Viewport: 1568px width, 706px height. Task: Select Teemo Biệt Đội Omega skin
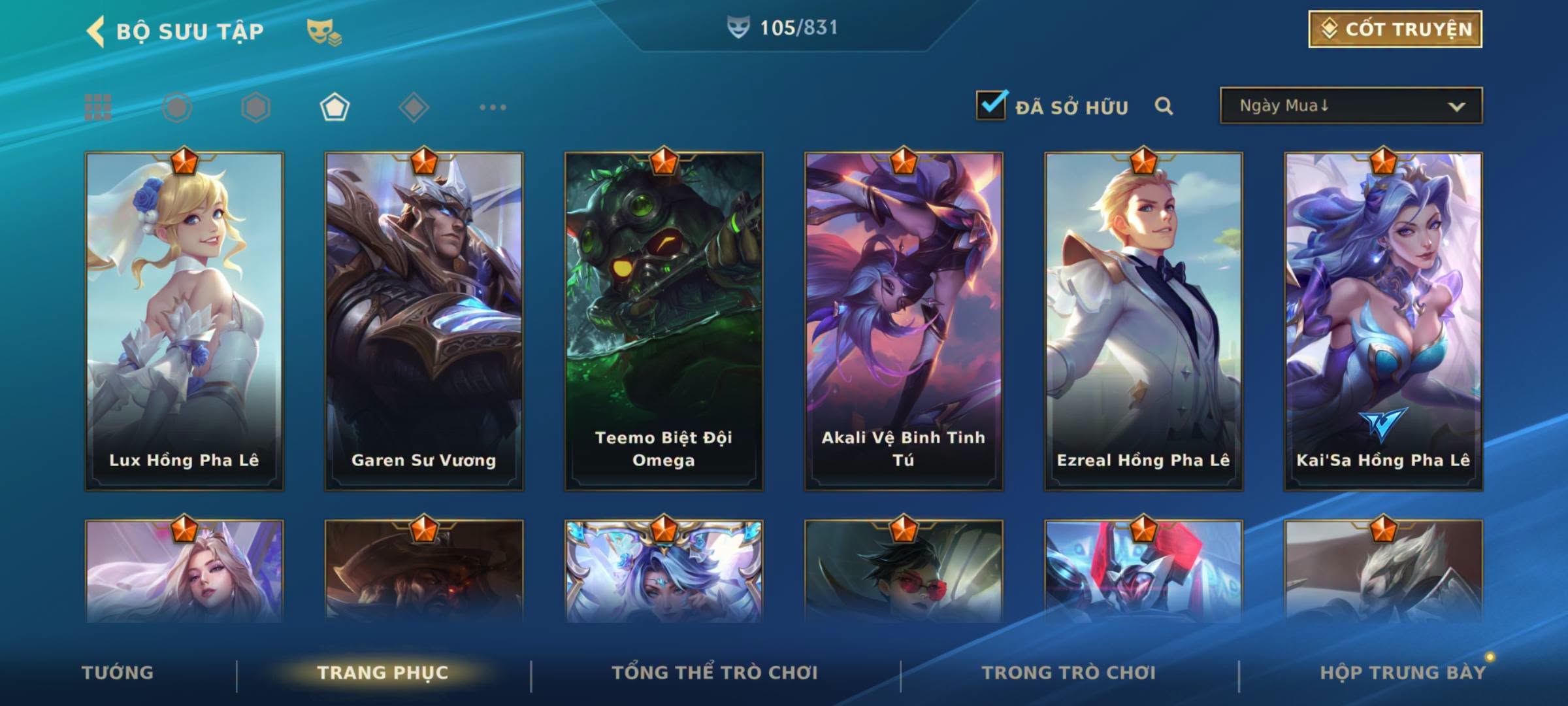coord(664,321)
